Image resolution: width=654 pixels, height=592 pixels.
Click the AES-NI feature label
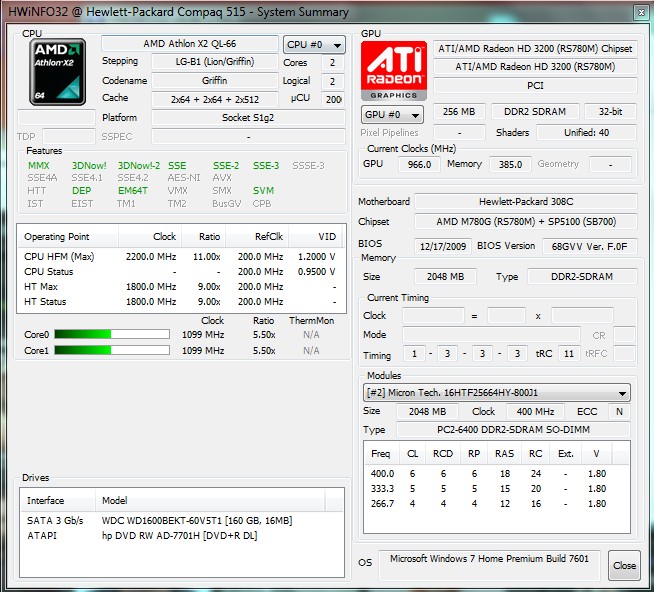coord(184,178)
